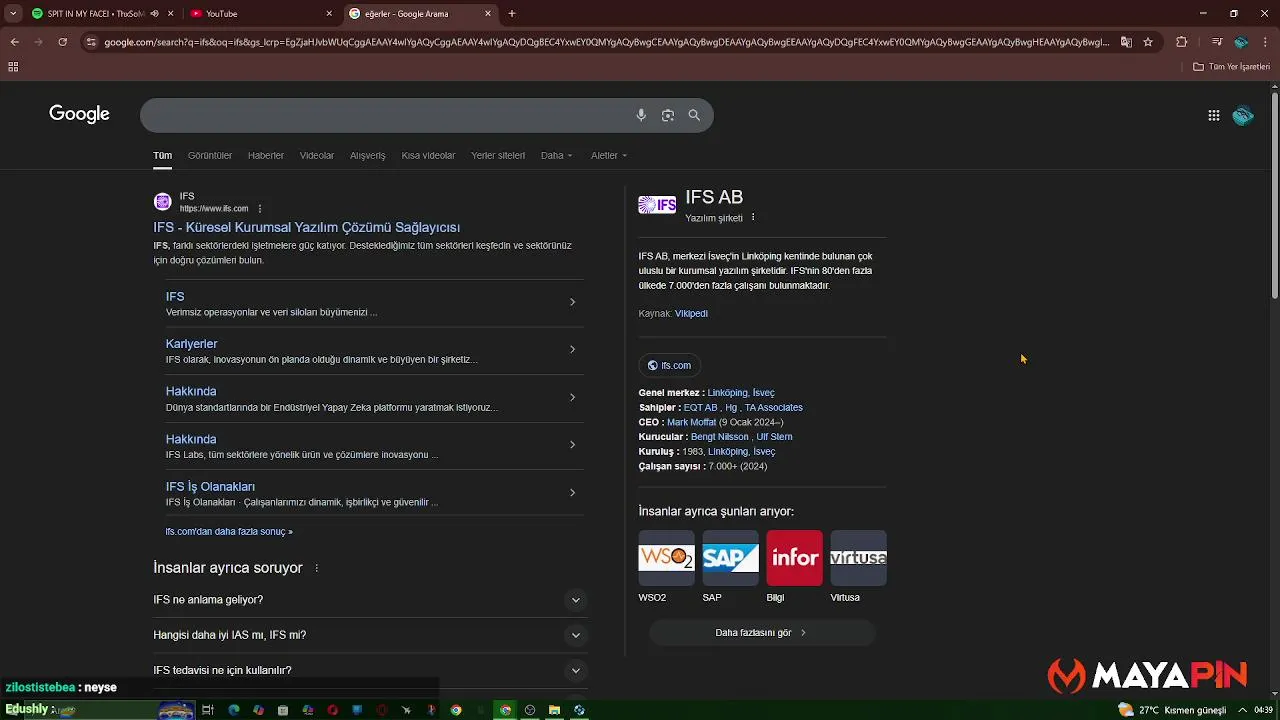1280x720 pixels.
Task: Click the voice search microphone icon
Action: coord(641,115)
